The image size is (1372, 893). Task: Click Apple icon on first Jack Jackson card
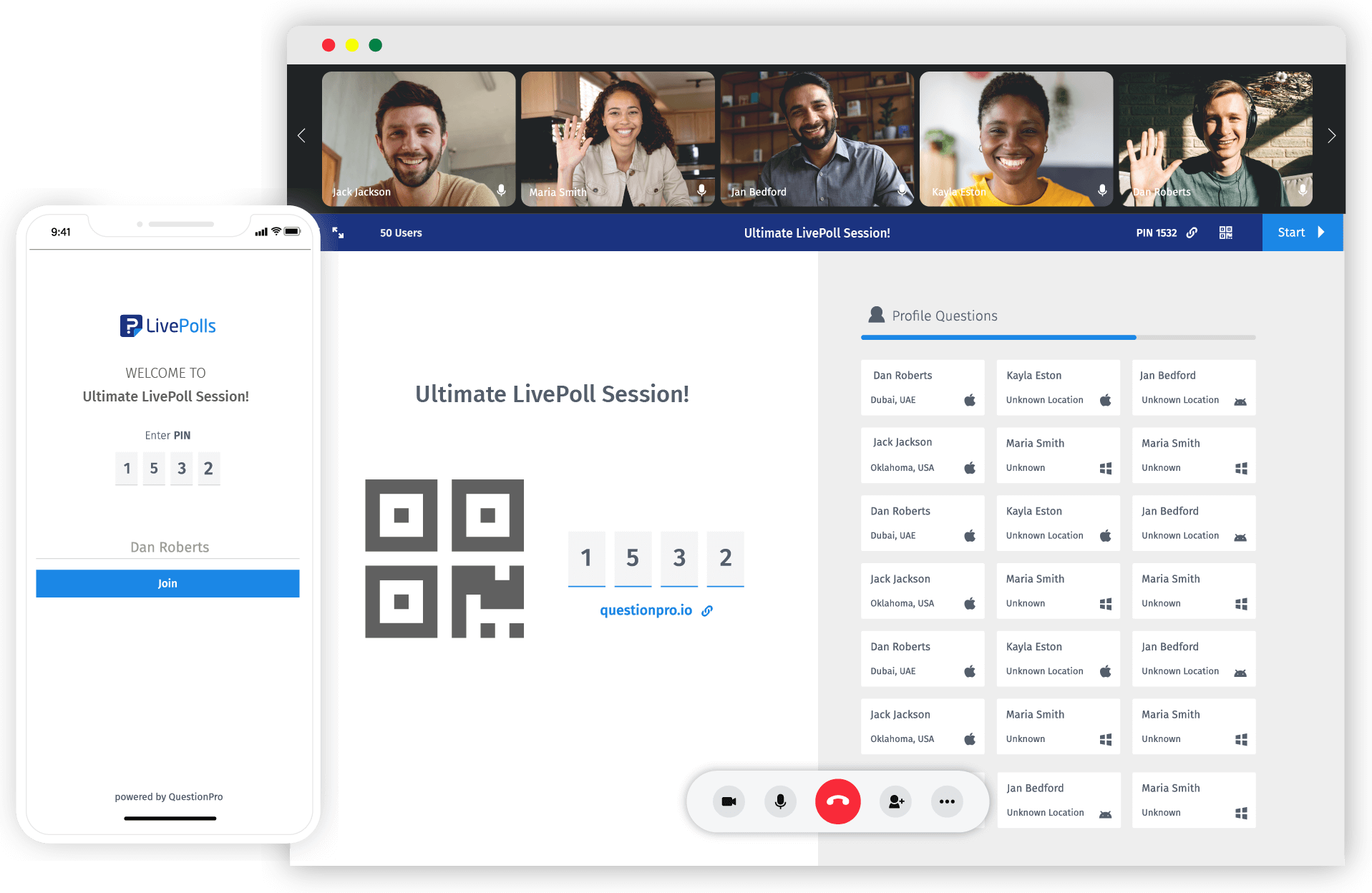click(970, 468)
